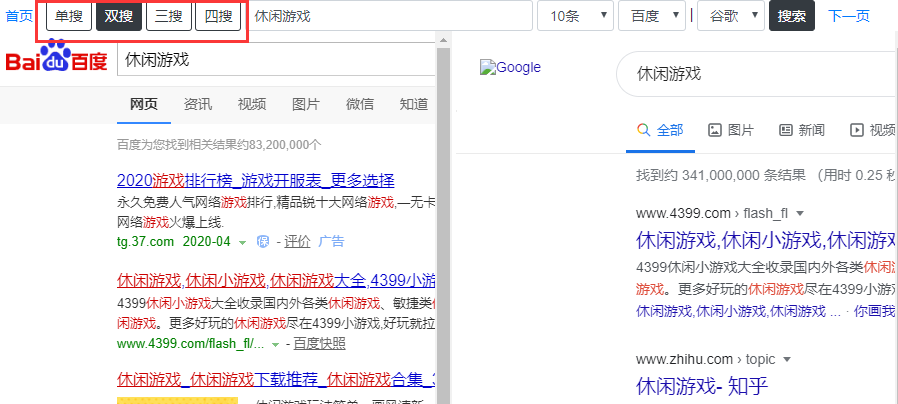Open Baidu 休闲游戏,休闲小游戏 4399 result
898x404 pixels.
(276, 281)
